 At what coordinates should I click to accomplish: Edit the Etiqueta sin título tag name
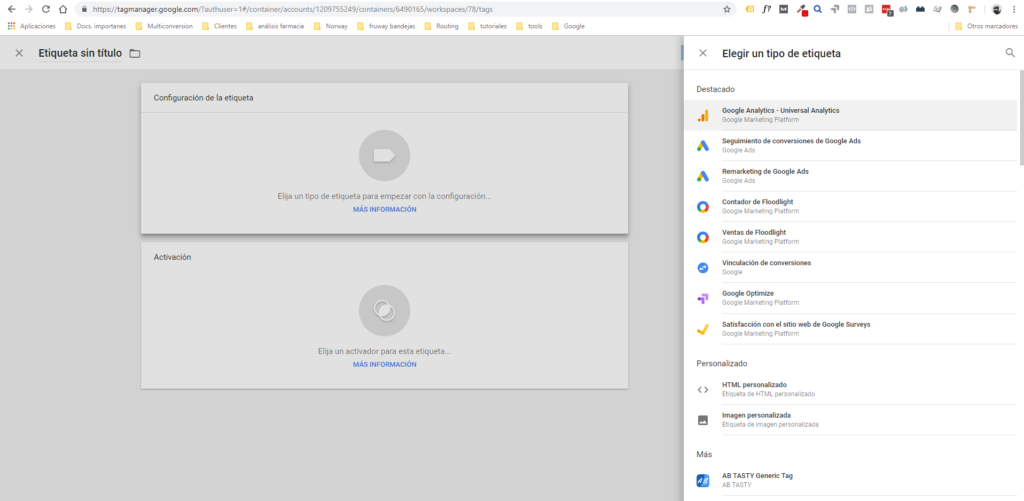(80, 54)
